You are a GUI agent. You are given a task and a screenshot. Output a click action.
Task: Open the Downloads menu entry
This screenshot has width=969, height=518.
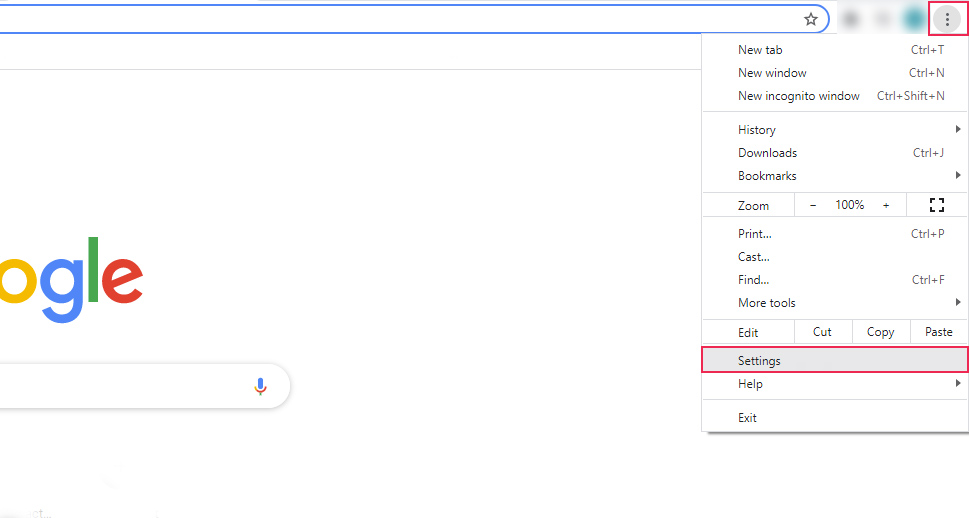coord(768,153)
